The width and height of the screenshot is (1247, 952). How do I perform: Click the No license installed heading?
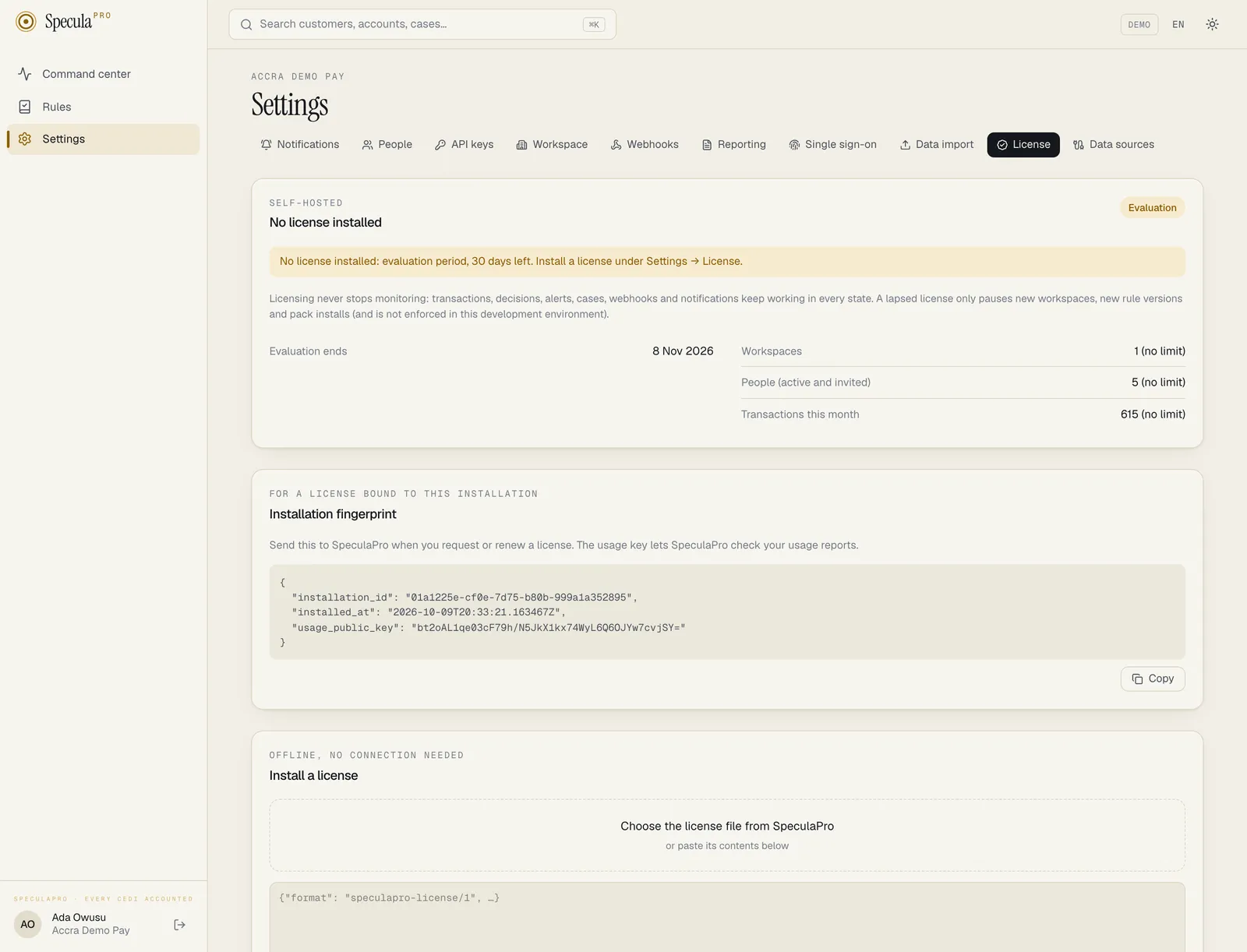click(326, 223)
